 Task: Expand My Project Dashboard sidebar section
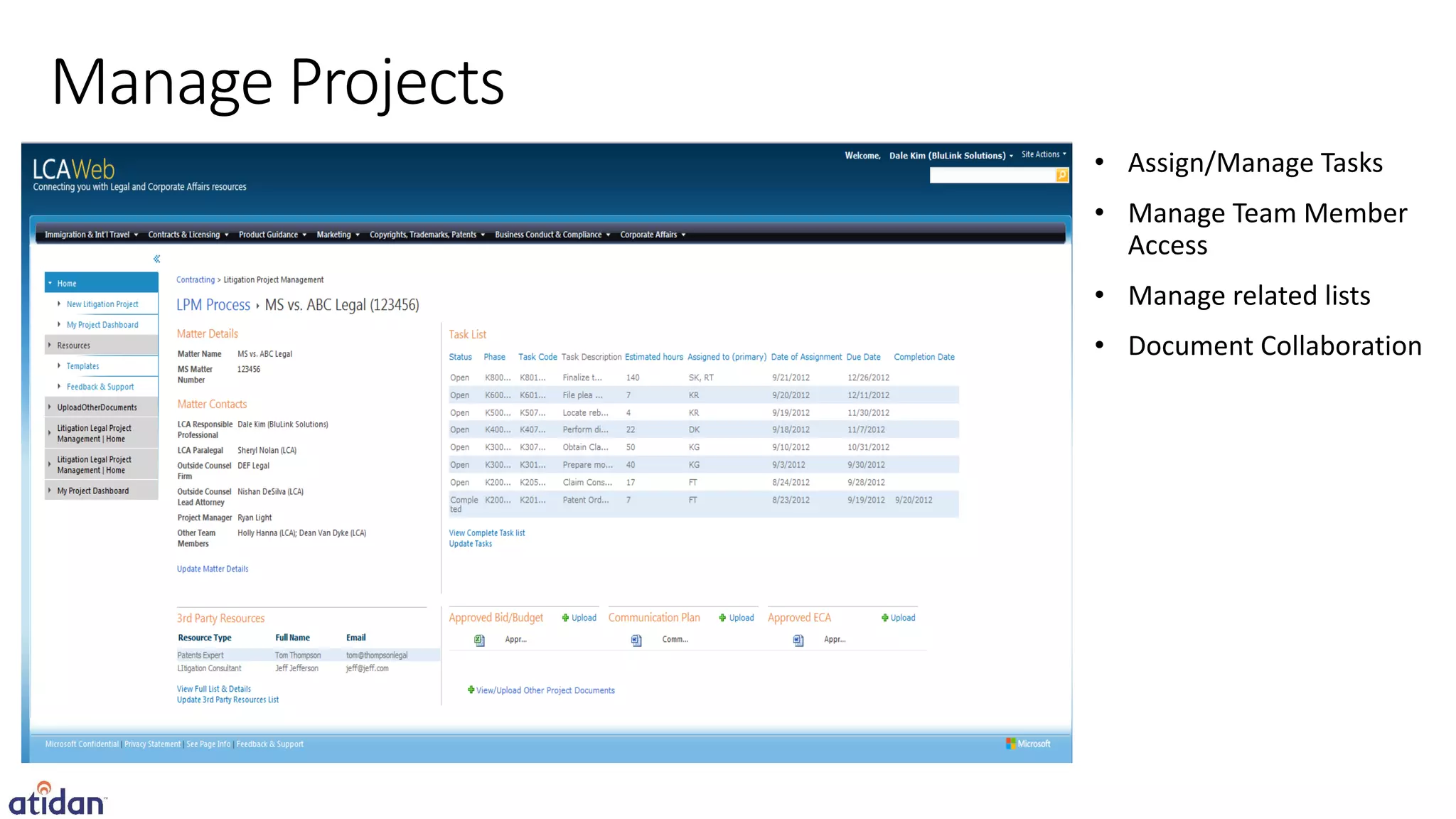point(50,491)
